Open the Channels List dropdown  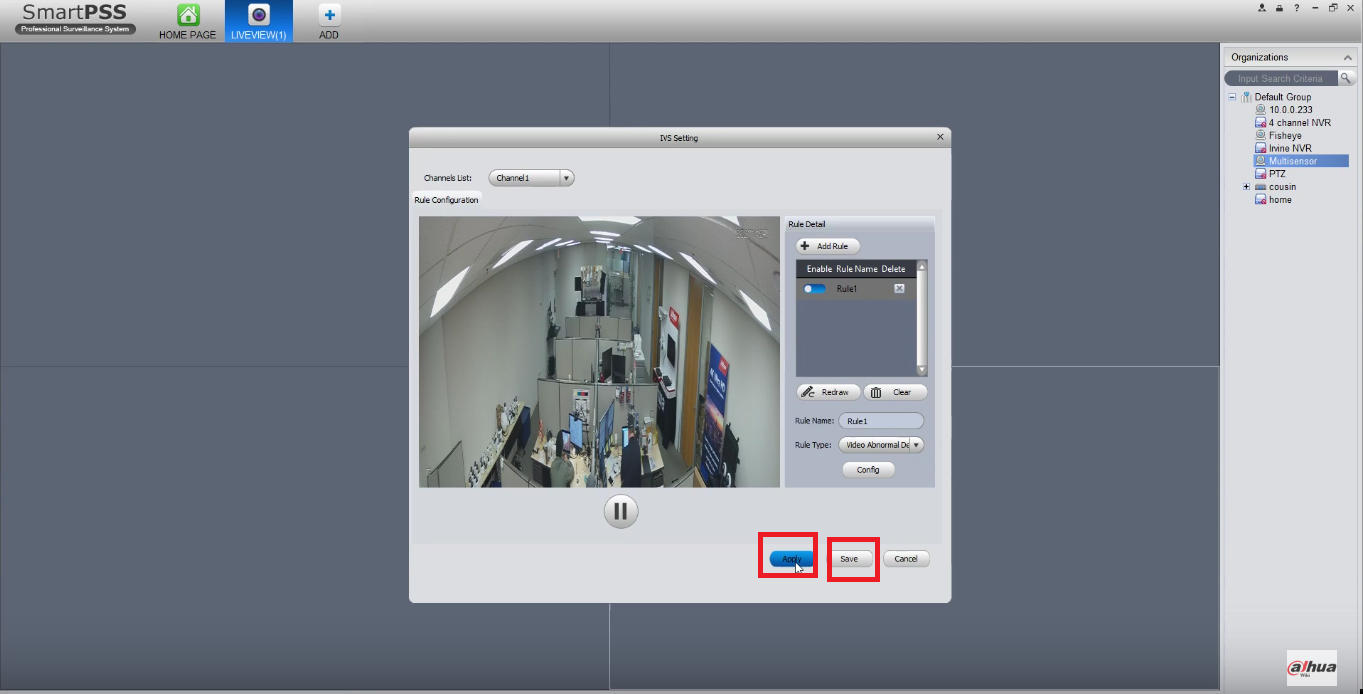click(x=531, y=178)
